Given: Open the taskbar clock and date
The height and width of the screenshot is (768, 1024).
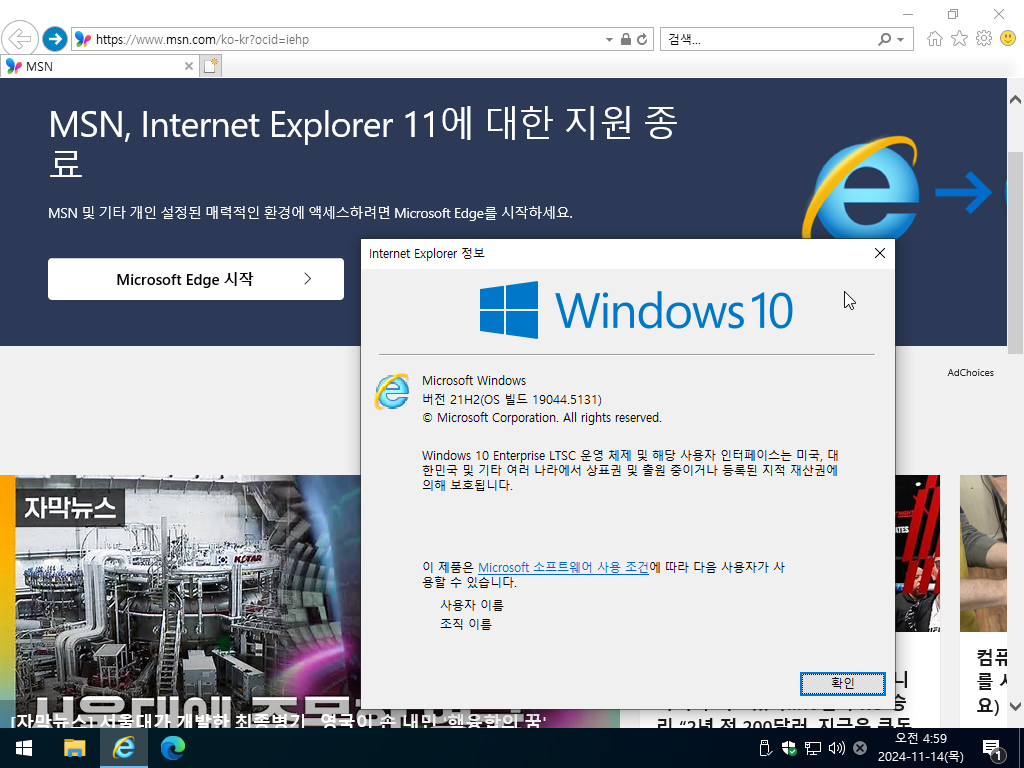Looking at the screenshot, I should tap(920, 748).
